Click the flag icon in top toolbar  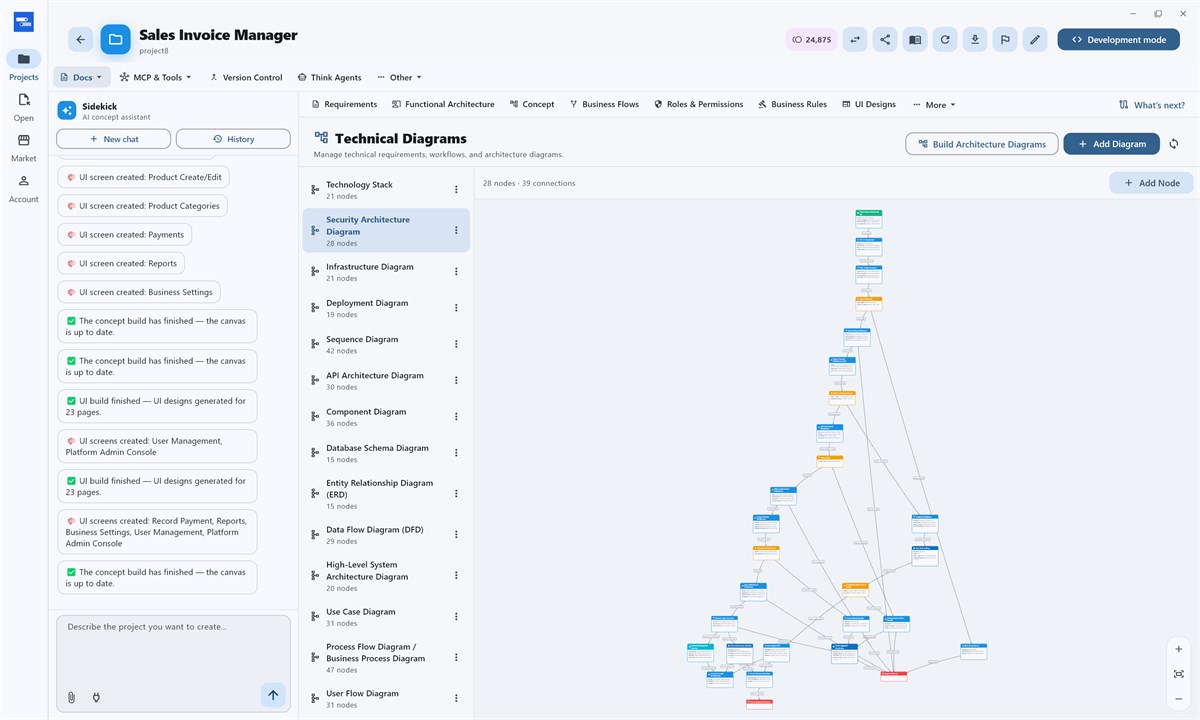1005,40
